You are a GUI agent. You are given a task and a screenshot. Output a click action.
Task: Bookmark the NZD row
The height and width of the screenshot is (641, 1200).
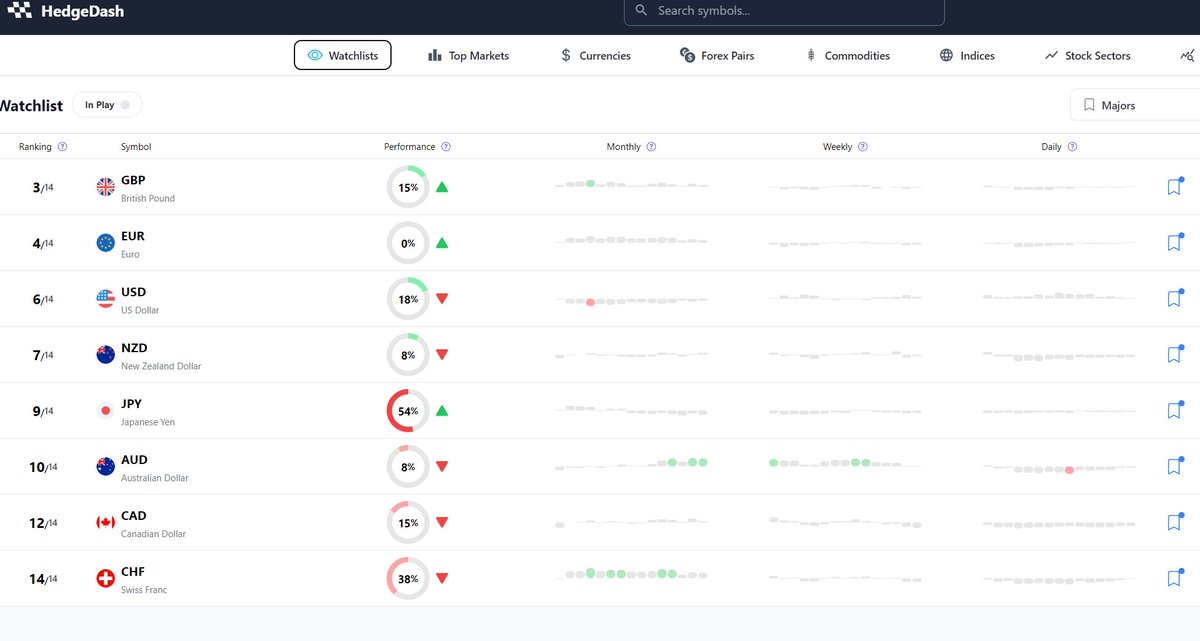point(1174,355)
